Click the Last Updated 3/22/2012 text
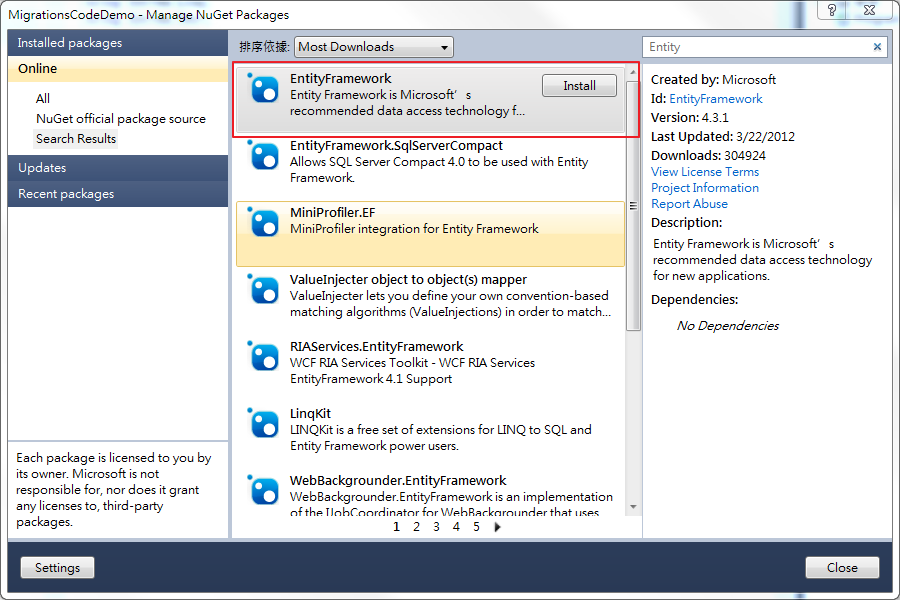Image resolution: width=900 pixels, height=600 pixels. click(723, 137)
